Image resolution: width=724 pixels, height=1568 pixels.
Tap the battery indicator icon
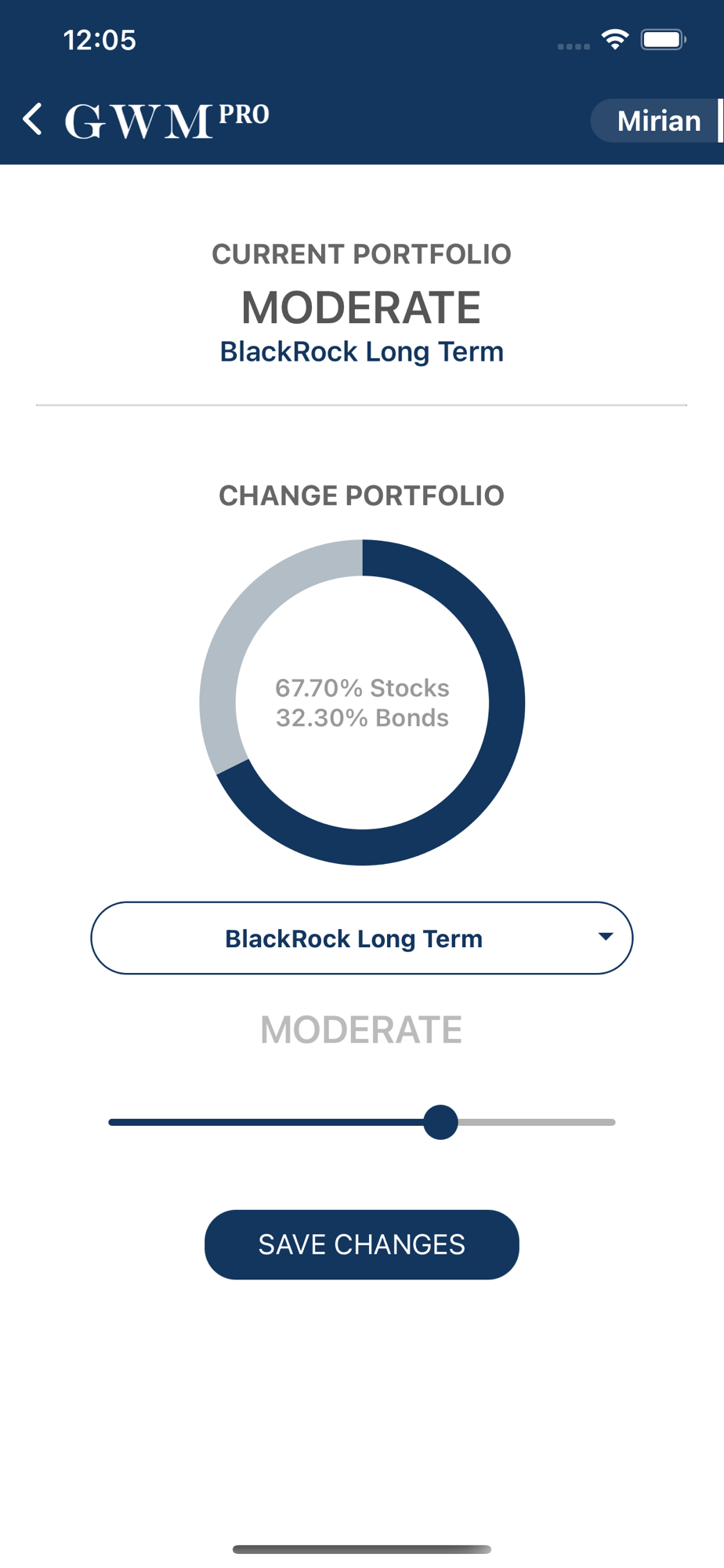[x=663, y=39]
